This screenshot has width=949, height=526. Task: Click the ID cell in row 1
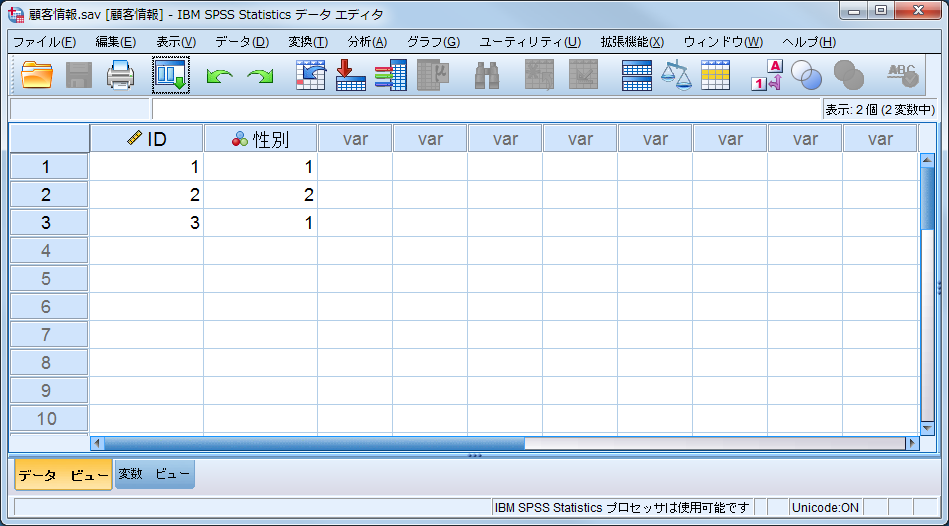coord(146,166)
